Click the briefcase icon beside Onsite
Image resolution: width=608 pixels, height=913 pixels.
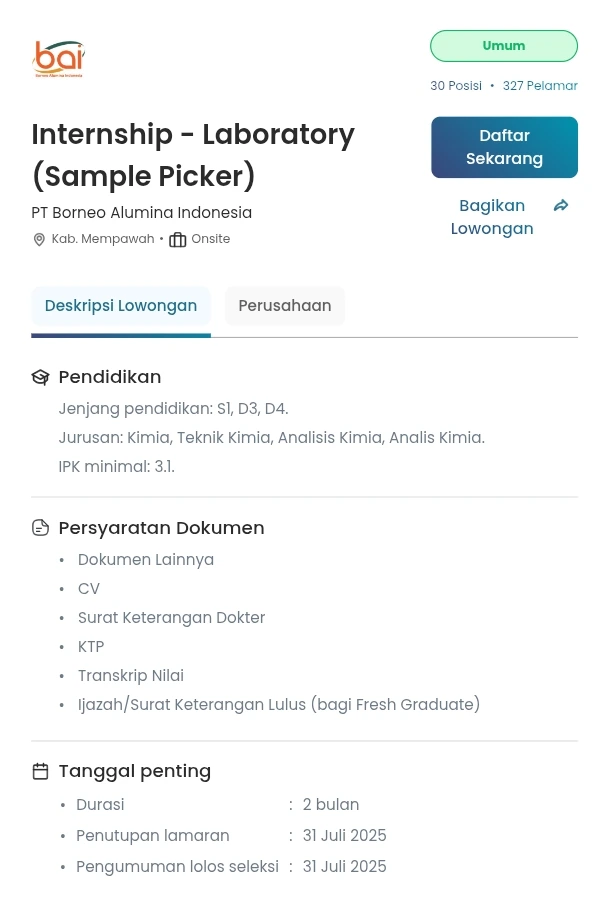(x=178, y=239)
